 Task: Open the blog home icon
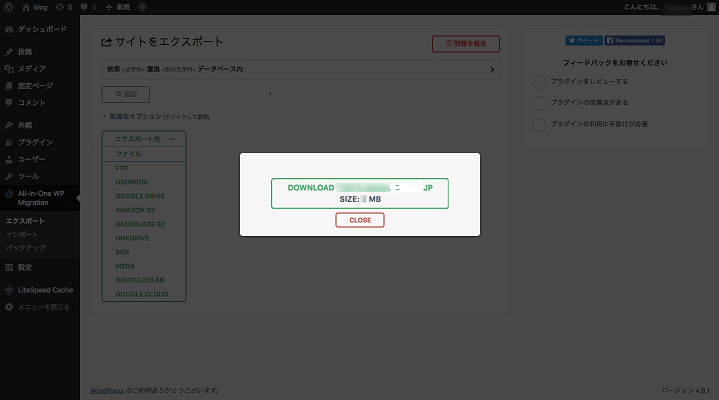pos(26,7)
